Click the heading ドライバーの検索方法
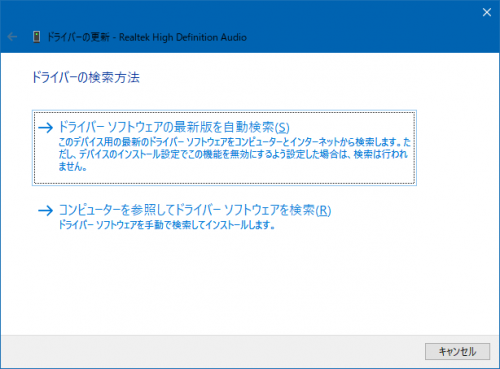500x369 pixels. [86, 78]
